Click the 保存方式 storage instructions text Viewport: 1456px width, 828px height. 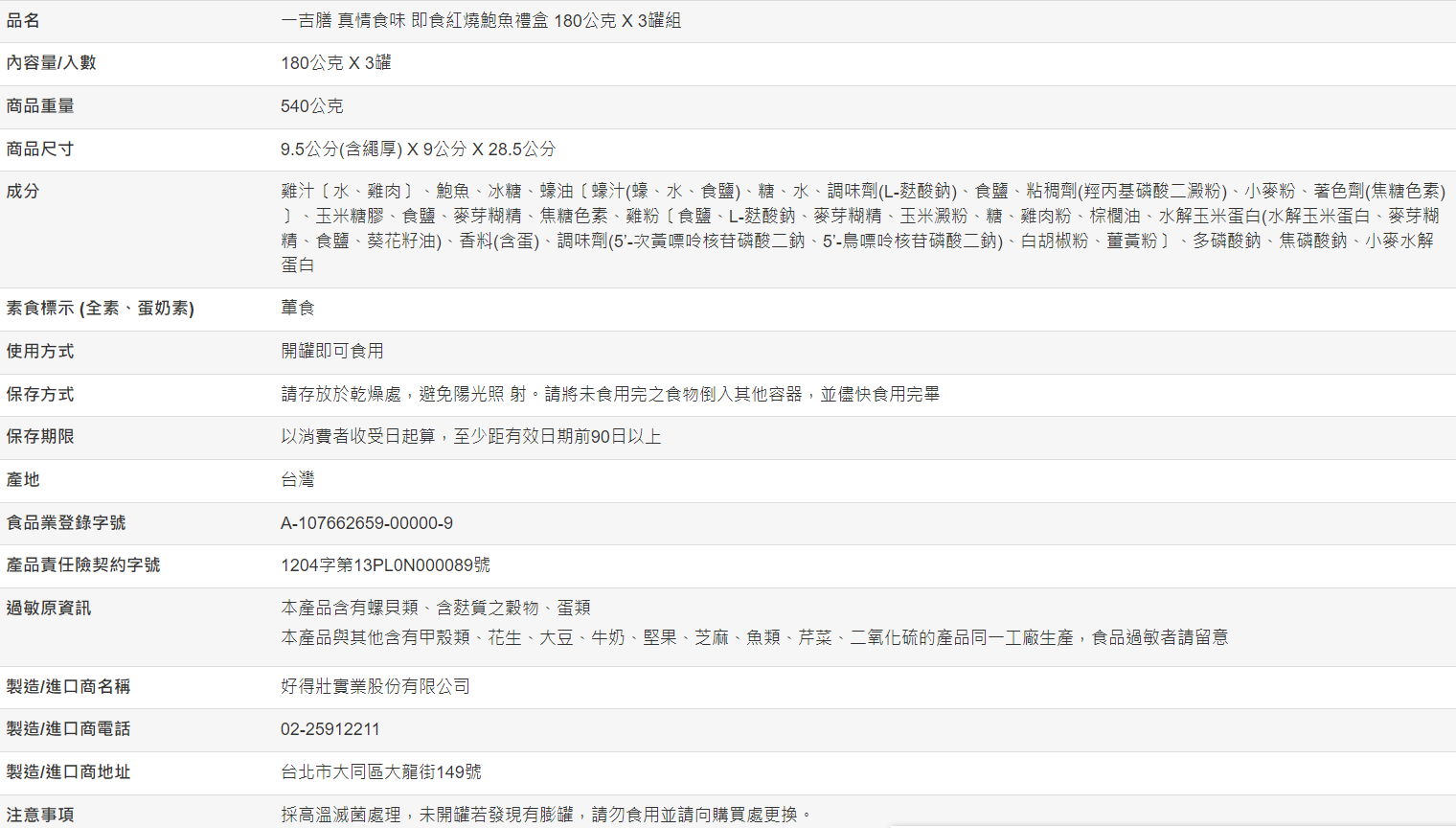[610, 395]
